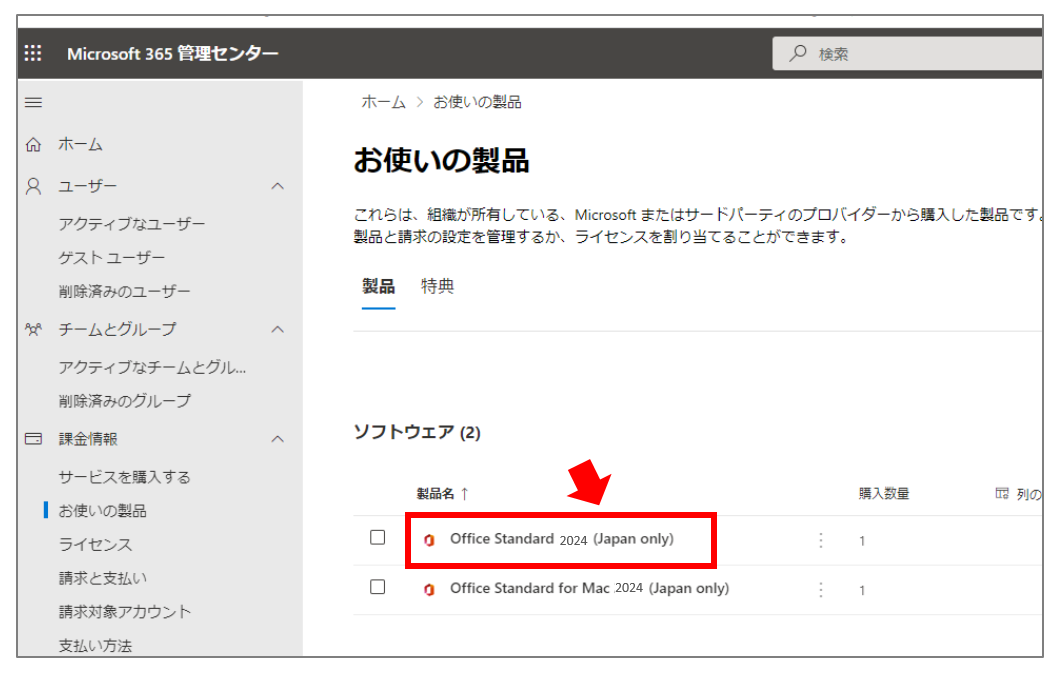Collapse the navigation hamburger menu

pos(34,102)
